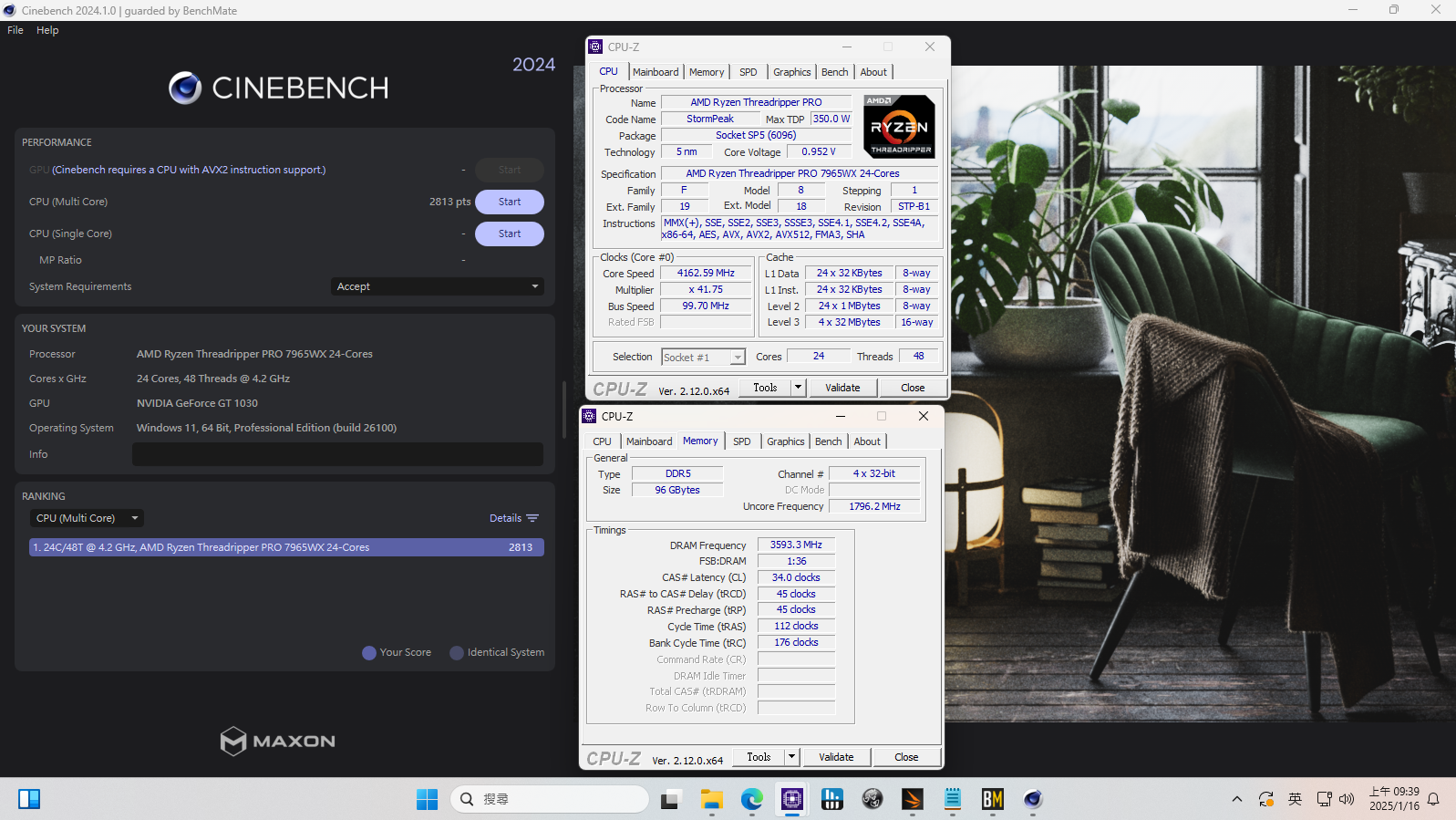
Task: Open the blue bar-chart app taskbar icon
Action: [832, 799]
